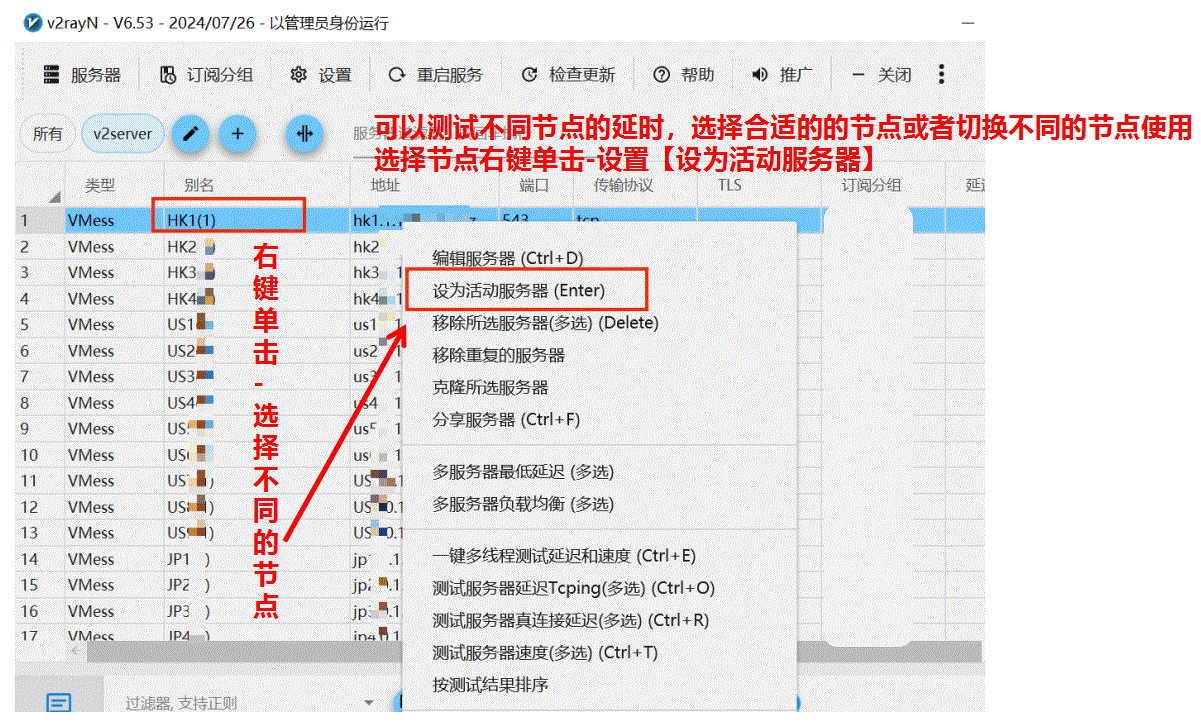The width and height of the screenshot is (1201, 725).
Task: Select the v2server group tab
Action: [x=122, y=133]
